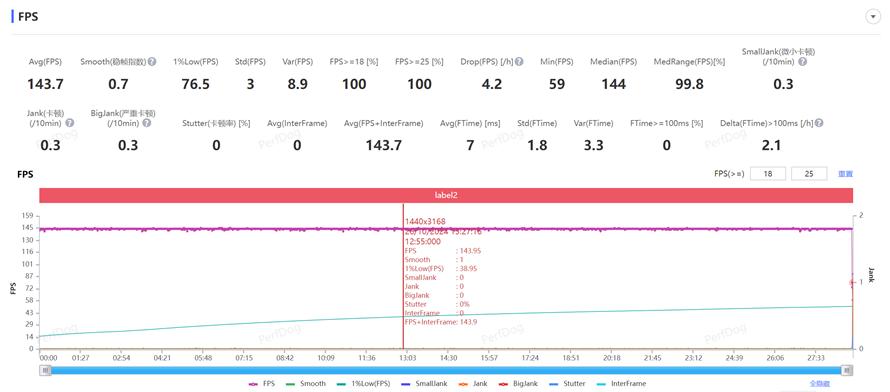Grab the right handle of time range slider
The height and width of the screenshot is (392, 890).
point(847,370)
